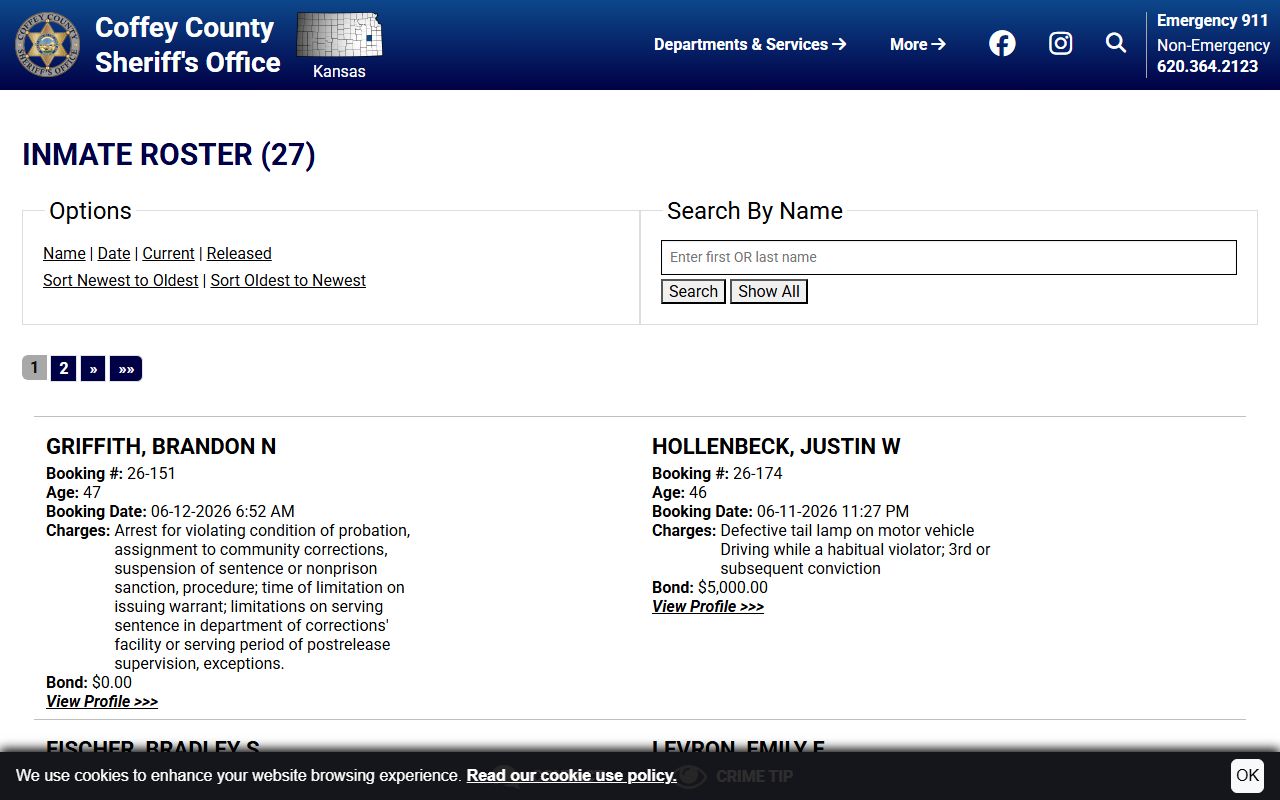Screen dimensions: 1280x800
Task: Expand the Departments & Services menu
Action: (750, 44)
